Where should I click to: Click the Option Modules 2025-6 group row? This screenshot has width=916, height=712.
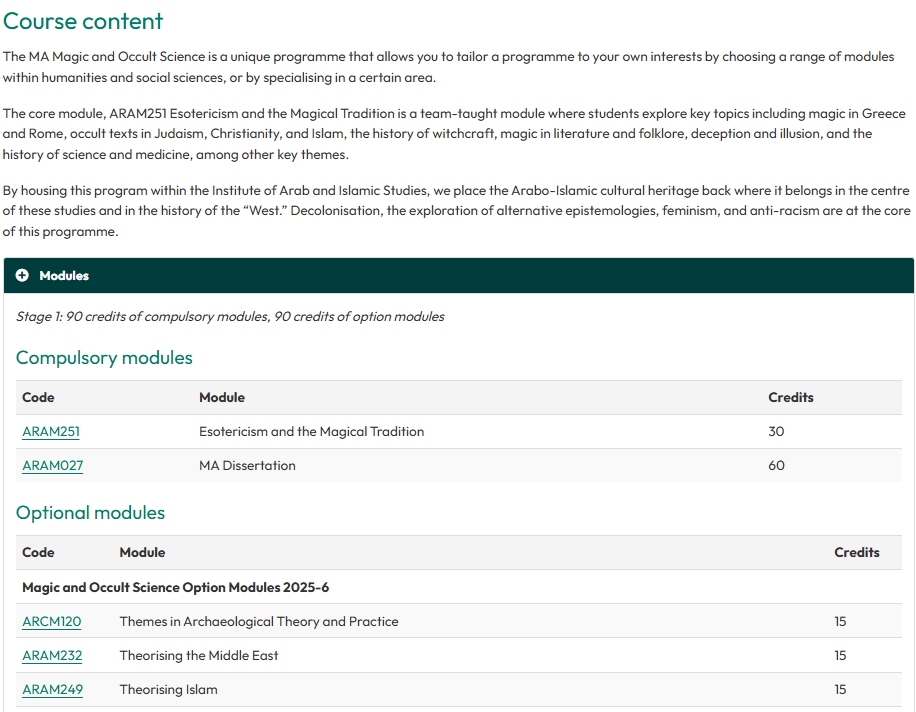pyautogui.click(x=175, y=587)
